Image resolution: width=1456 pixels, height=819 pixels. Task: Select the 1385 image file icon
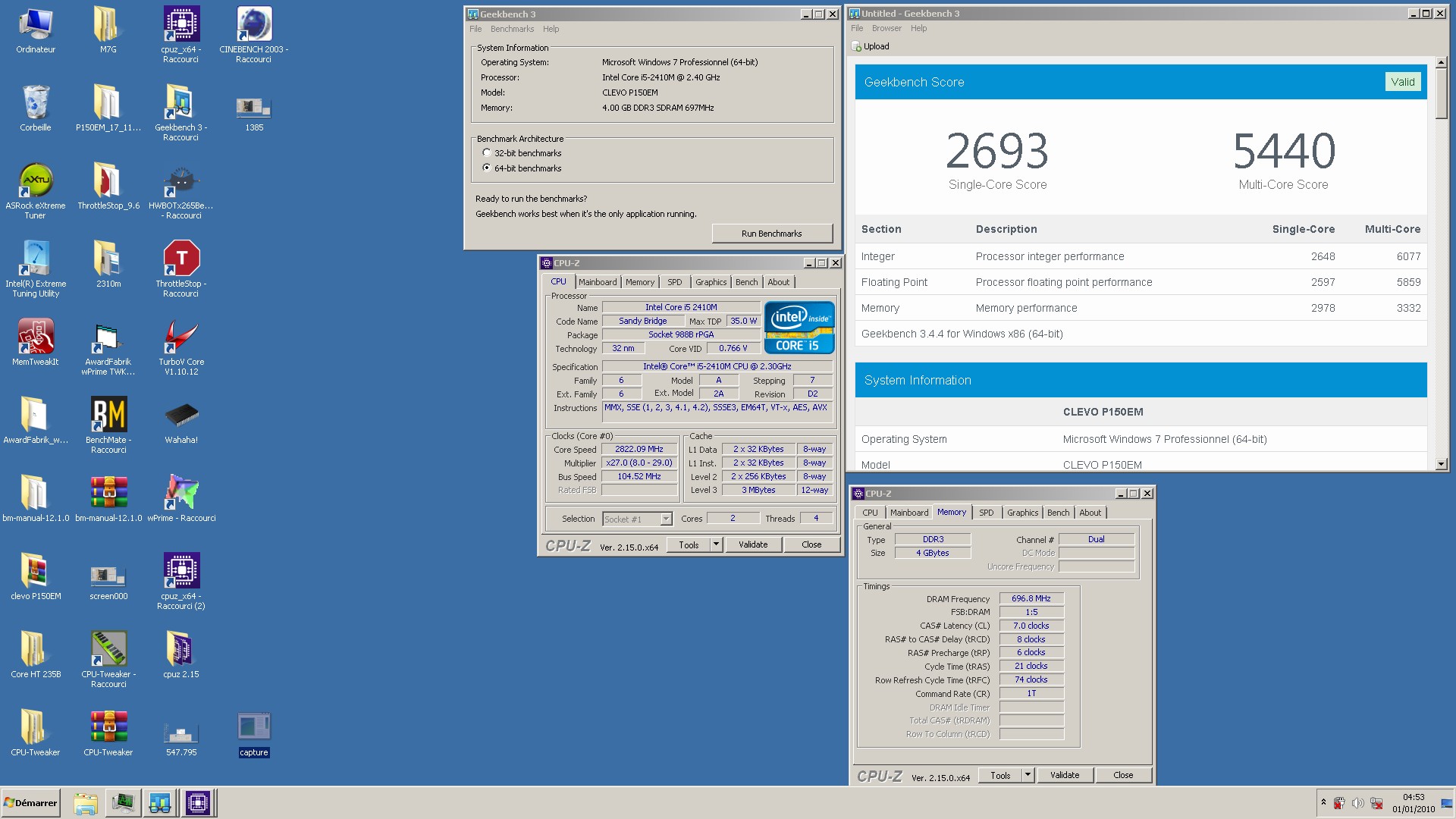(254, 114)
